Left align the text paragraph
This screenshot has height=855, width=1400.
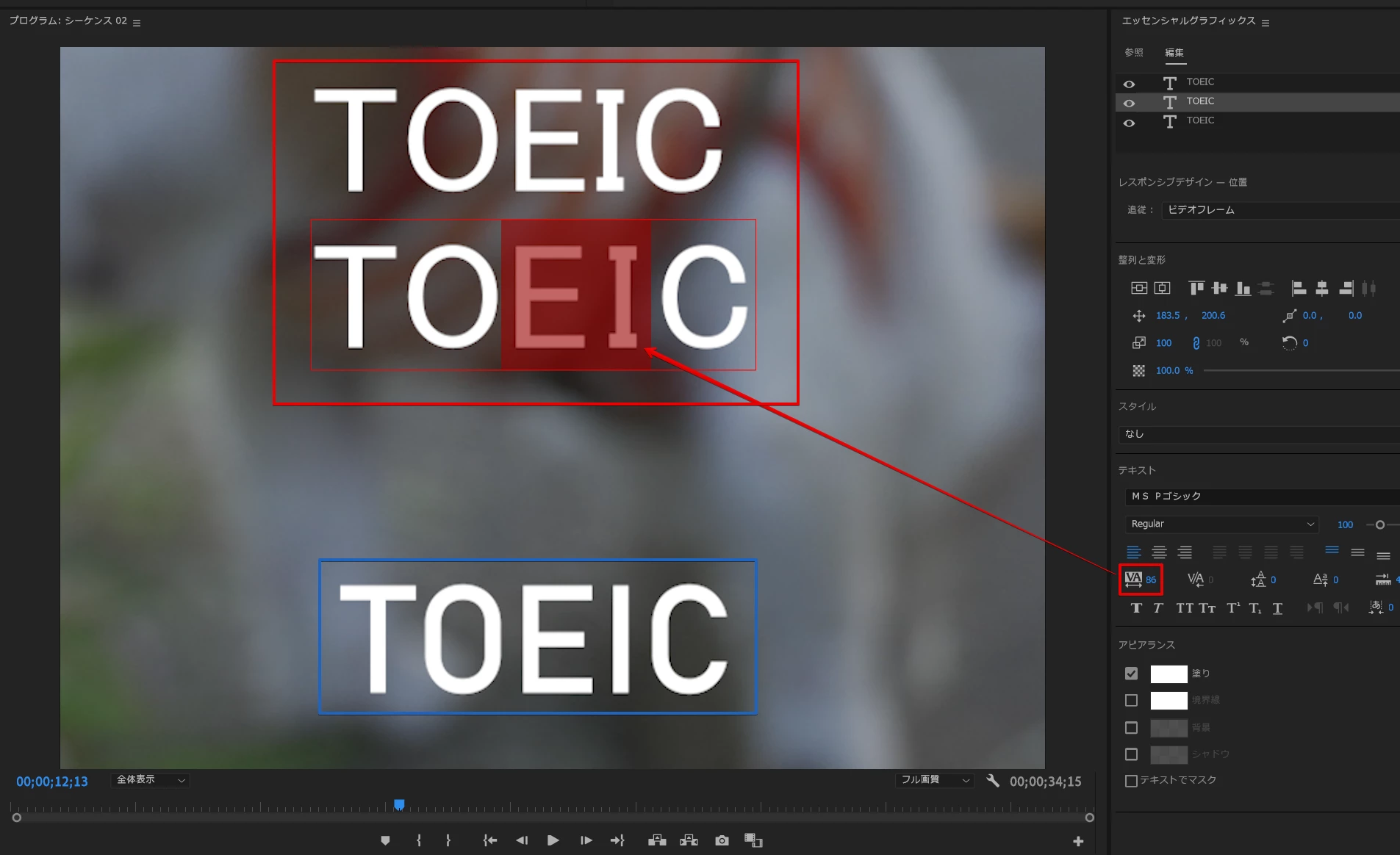1134,552
